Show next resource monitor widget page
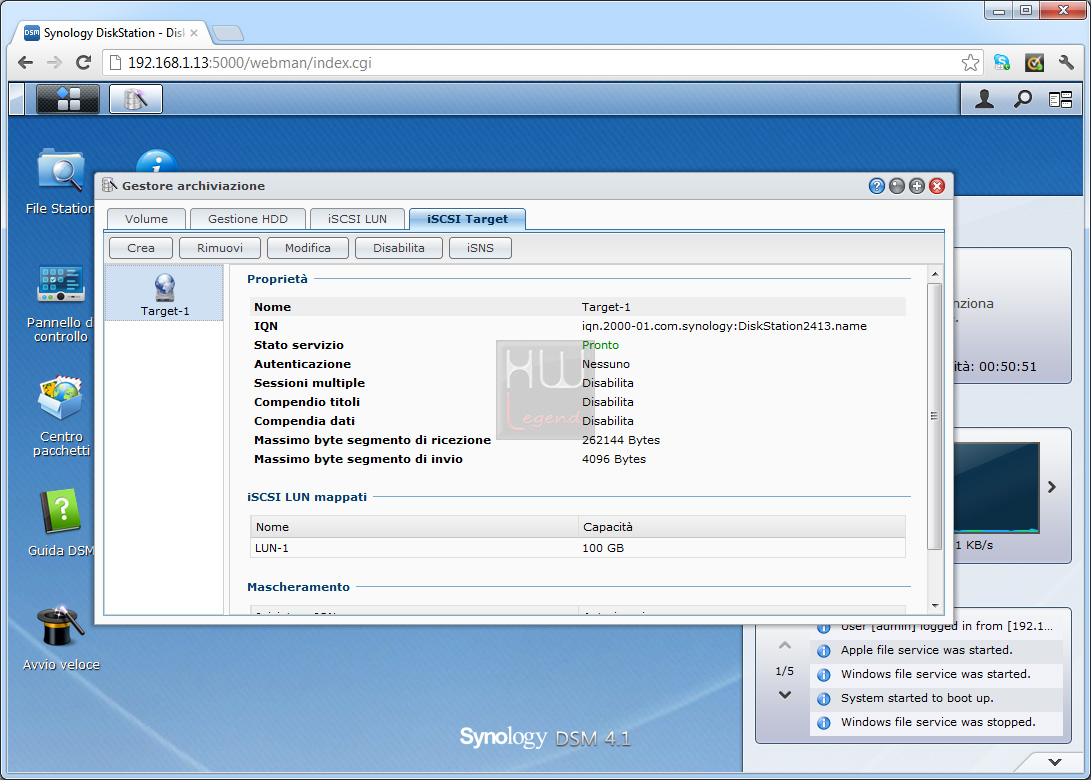 click(x=1052, y=487)
